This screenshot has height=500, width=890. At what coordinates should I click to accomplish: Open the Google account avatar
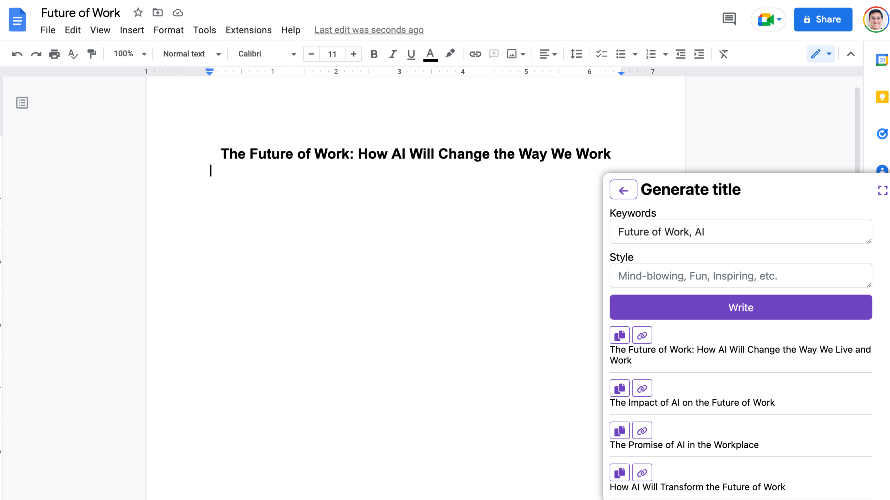click(876, 20)
